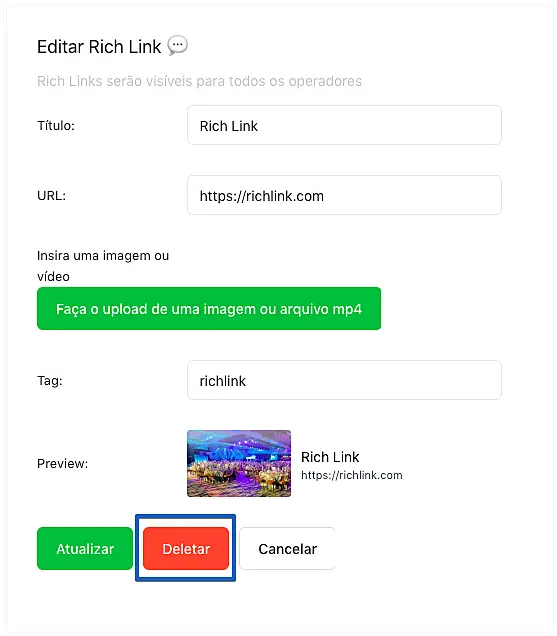The width and height of the screenshot is (557, 636).
Task: Open the preview thumbnail image
Action: [x=239, y=464]
